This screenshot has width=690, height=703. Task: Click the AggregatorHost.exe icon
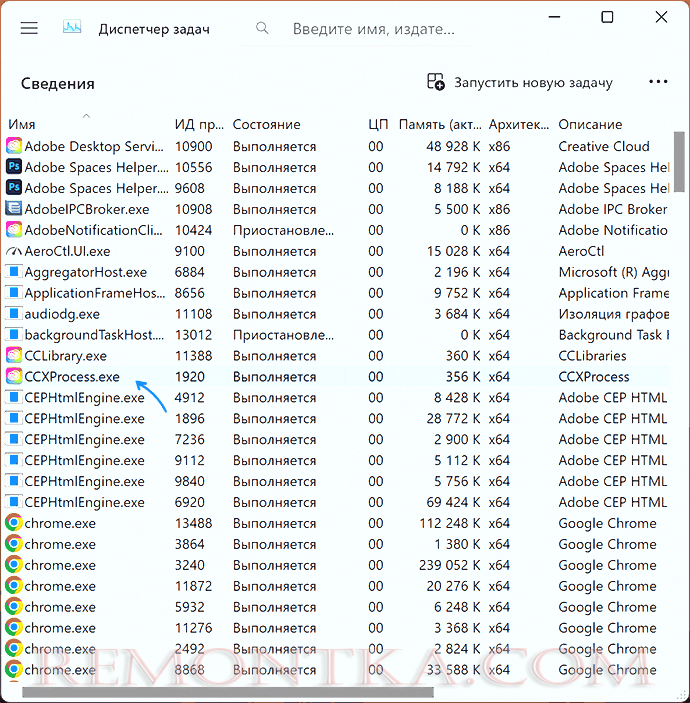(x=14, y=272)
